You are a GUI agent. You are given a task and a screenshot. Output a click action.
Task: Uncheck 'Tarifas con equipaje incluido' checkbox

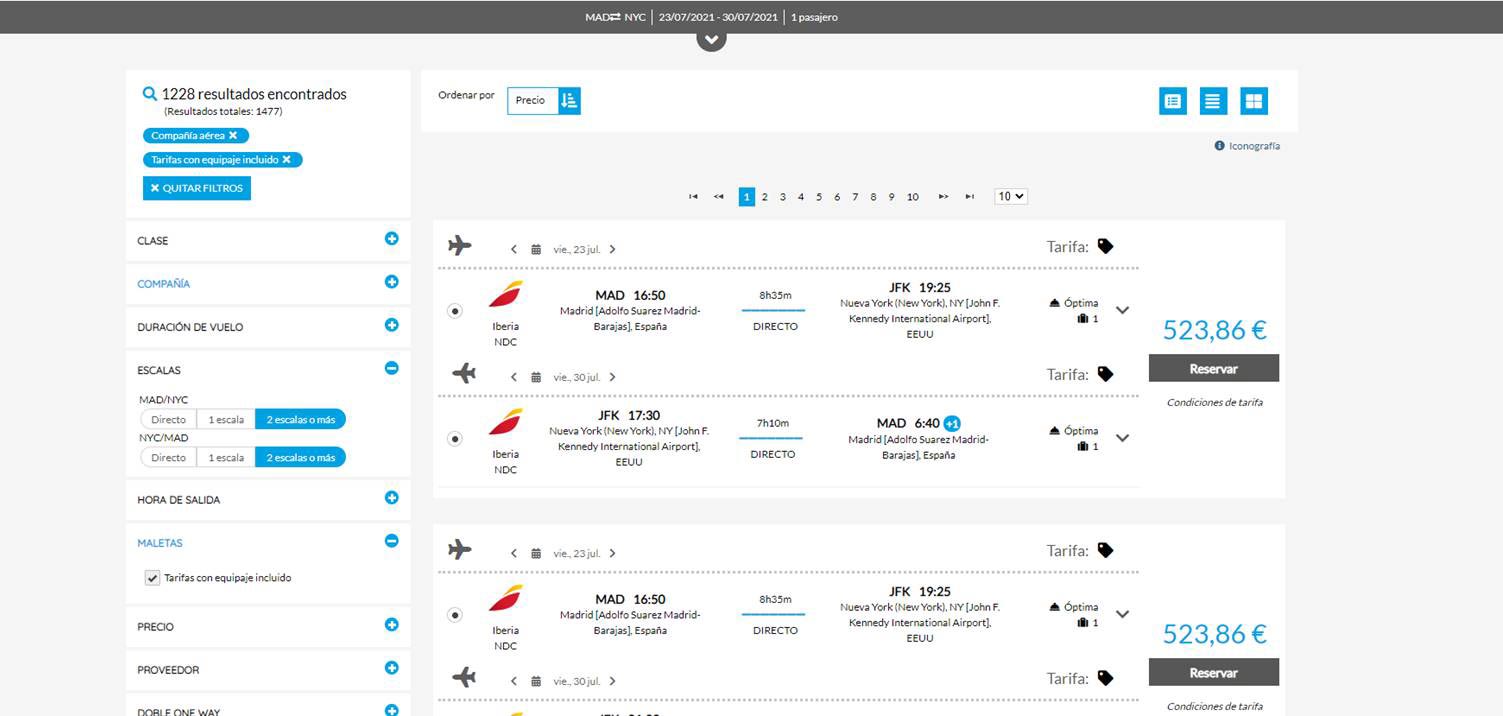point(153,578)
